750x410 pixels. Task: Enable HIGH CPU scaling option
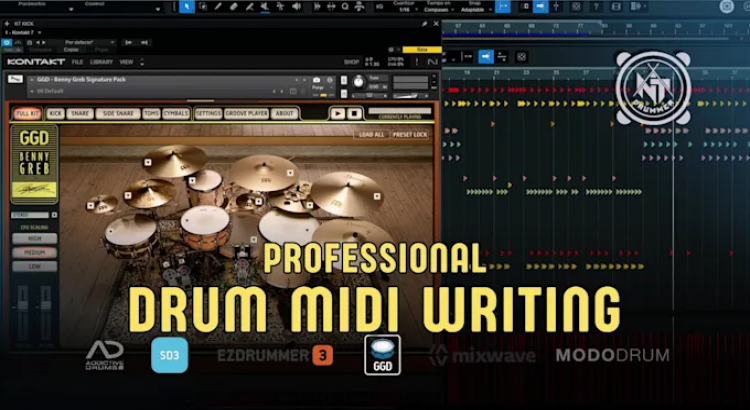pos(35,239)
